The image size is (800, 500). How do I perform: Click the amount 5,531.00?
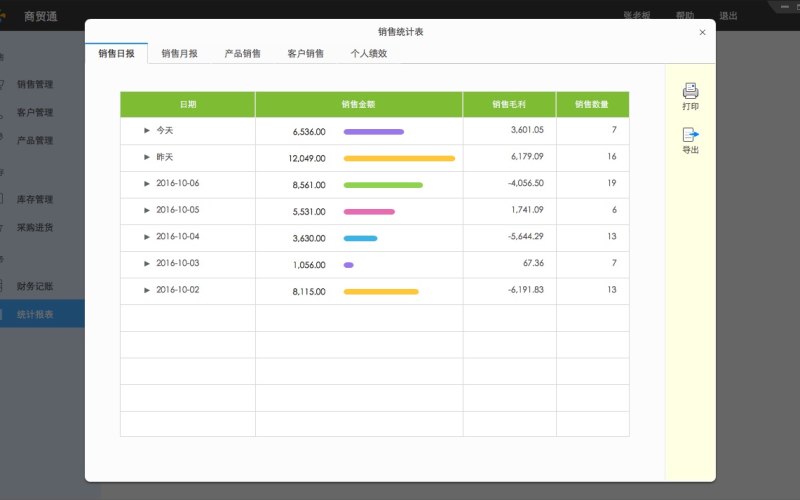pyautogui.click(x=309, y=212)
